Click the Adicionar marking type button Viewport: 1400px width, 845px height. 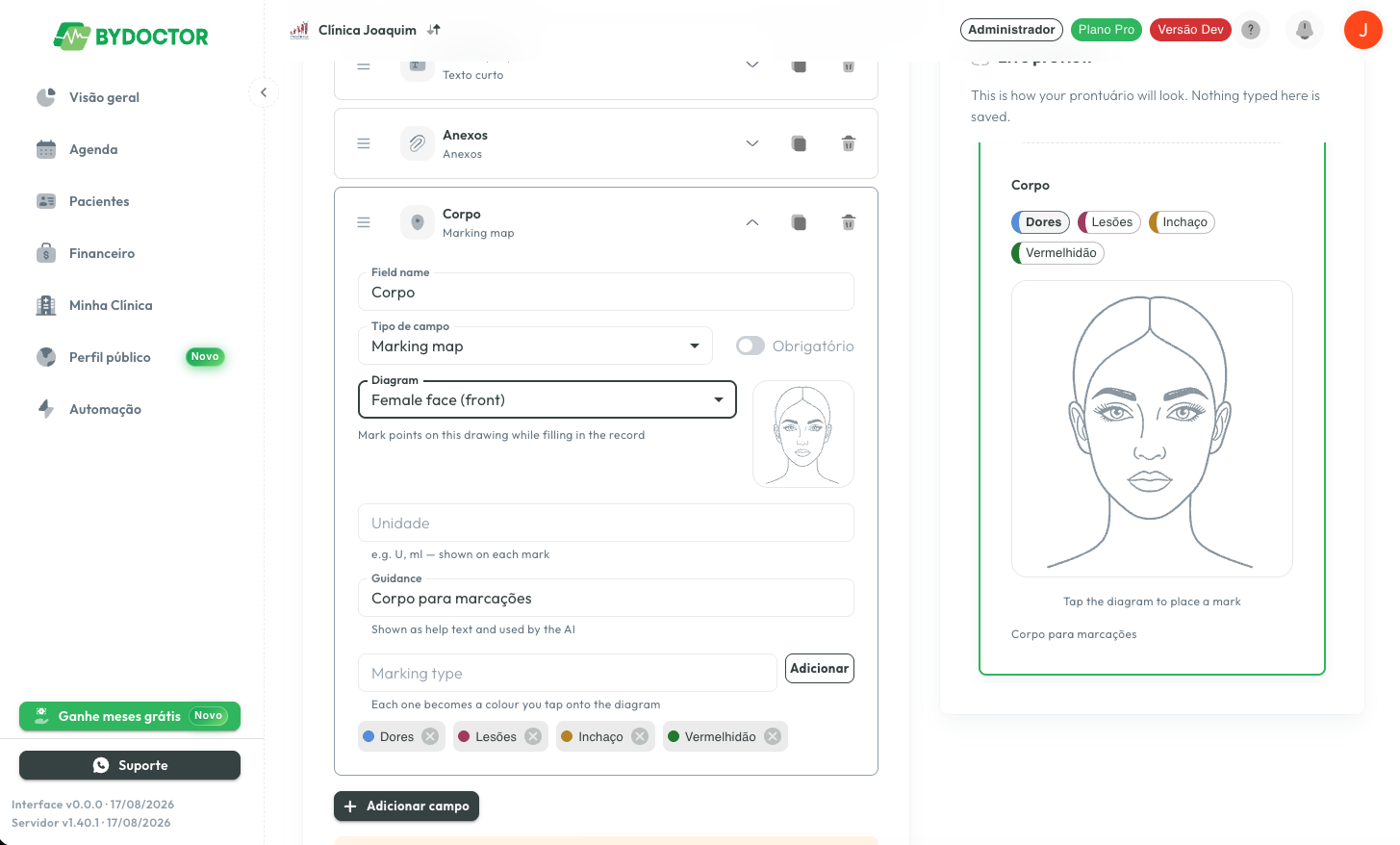(820, 669)
